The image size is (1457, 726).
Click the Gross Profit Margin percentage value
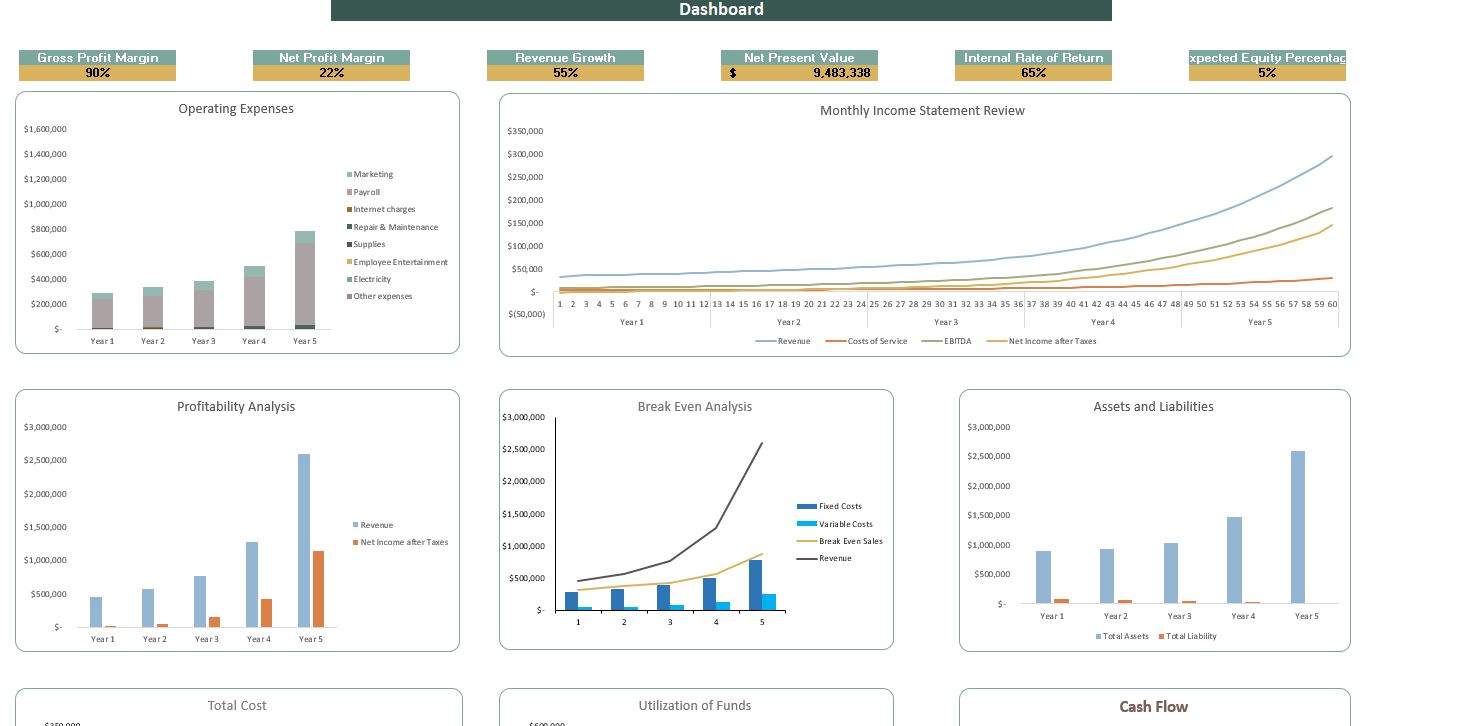coord(97,72)
